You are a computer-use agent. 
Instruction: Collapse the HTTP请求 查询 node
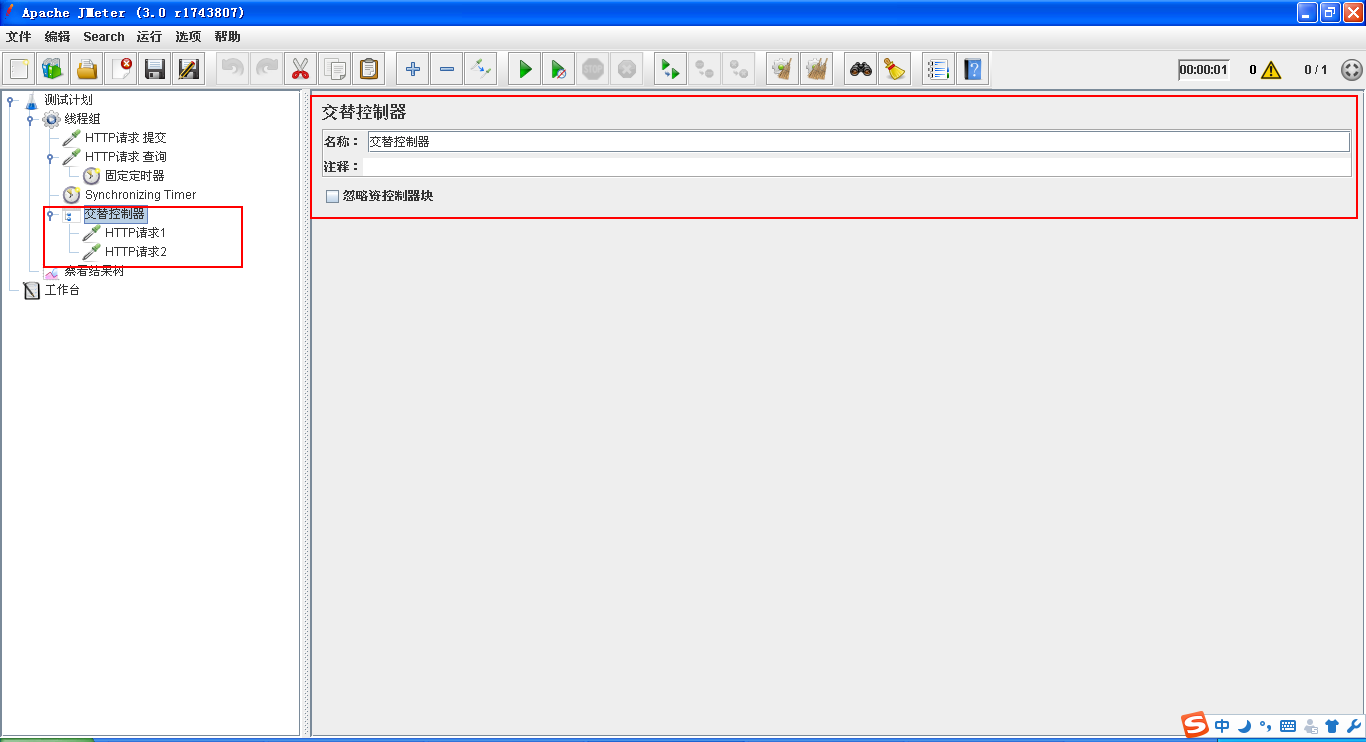51,157
